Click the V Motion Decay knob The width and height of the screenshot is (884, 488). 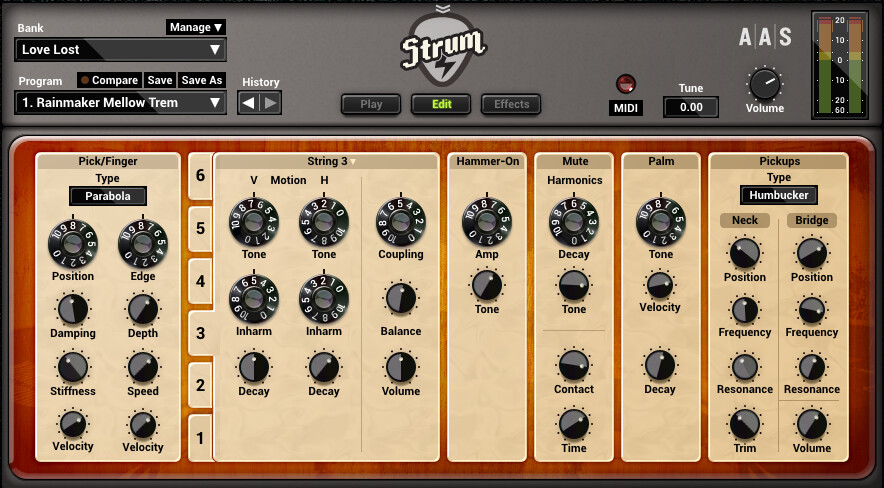tap(254, 367)
